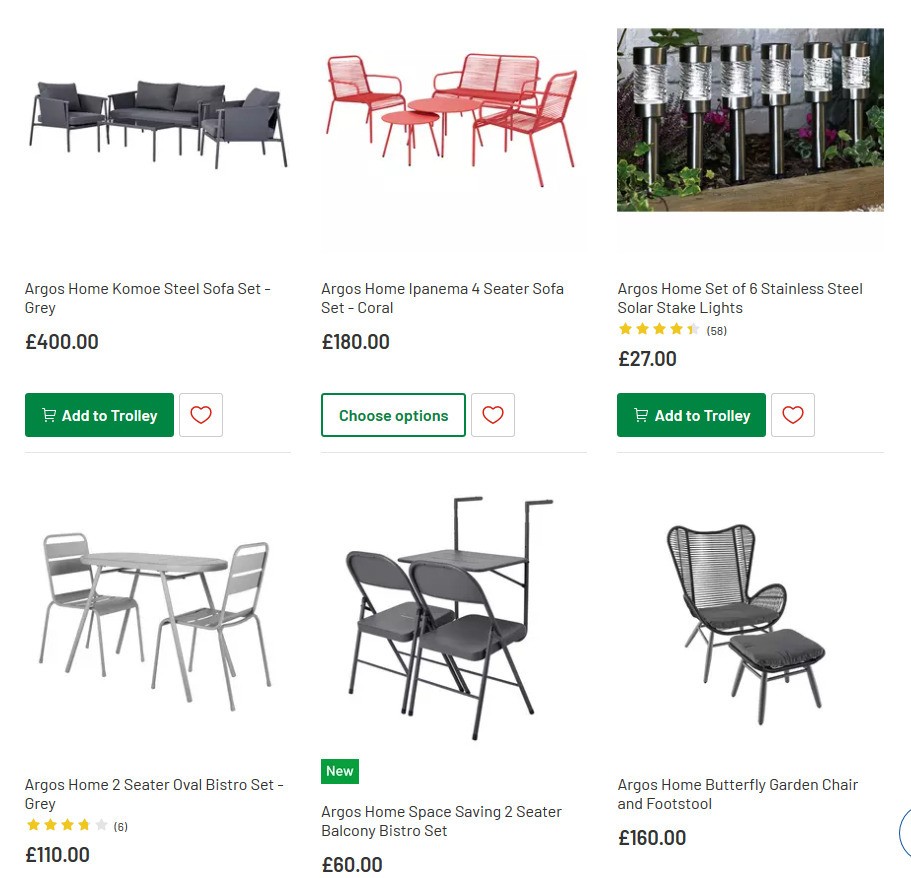Click the heart icon for the Solar Stake Lights
This screenshot has height=878, width=911.
click(792, 414)
